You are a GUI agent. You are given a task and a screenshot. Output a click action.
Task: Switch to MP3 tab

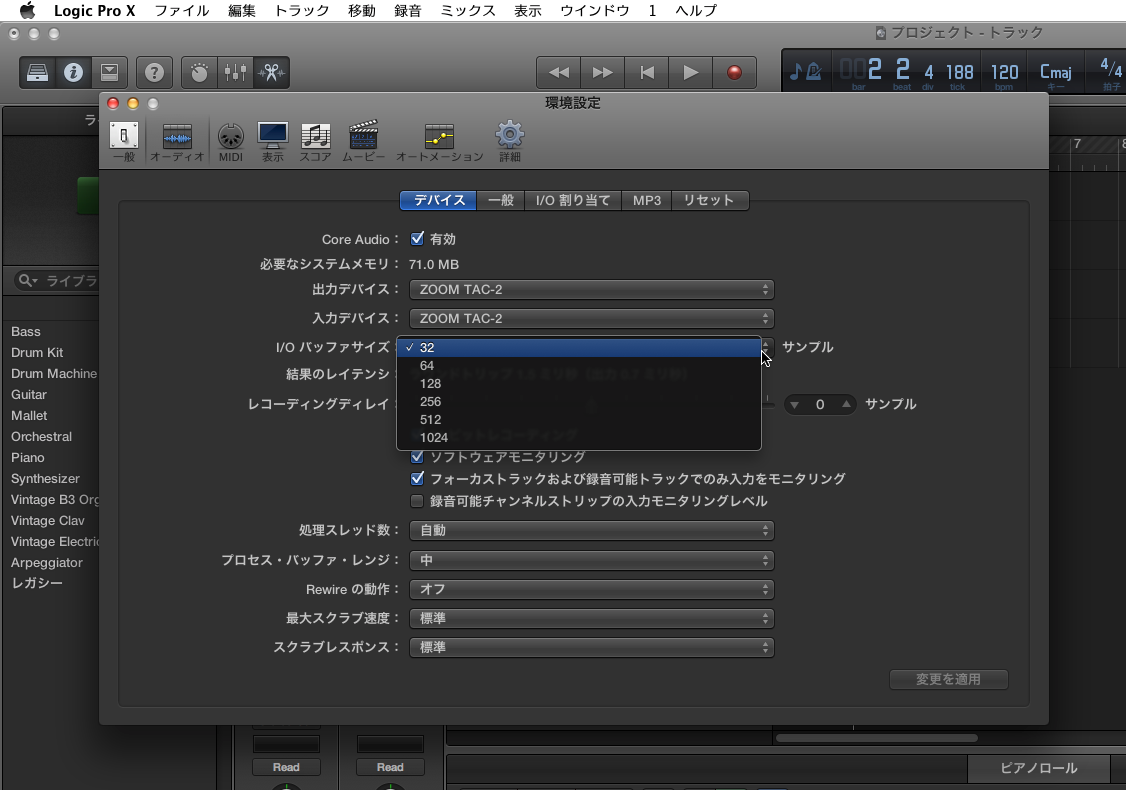pos(647,200)
